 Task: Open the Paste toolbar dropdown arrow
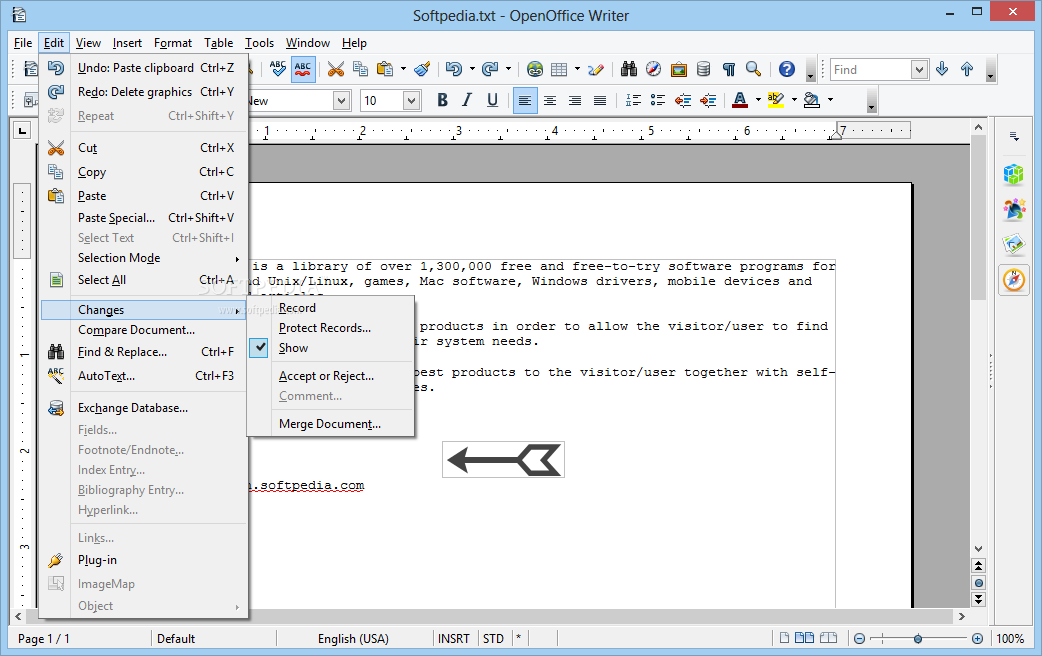(x=403, y=69)
